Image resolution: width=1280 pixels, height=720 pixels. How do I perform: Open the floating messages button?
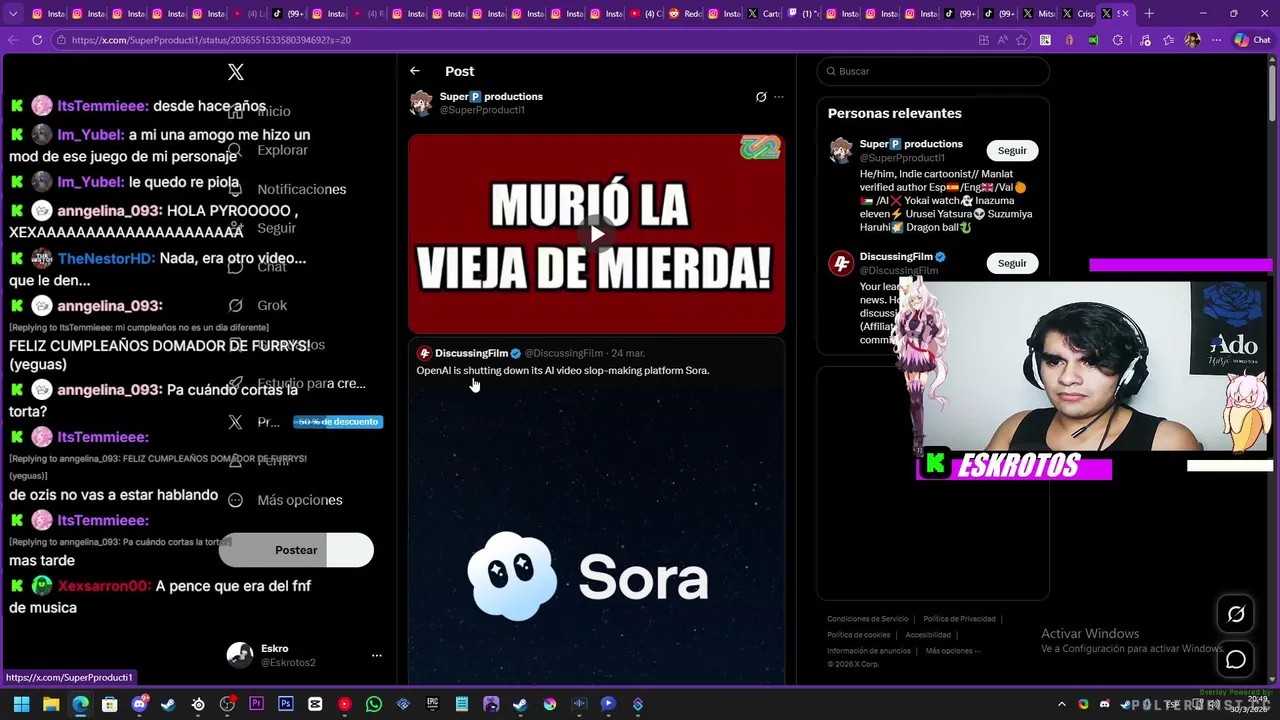tap(1236, 660)
